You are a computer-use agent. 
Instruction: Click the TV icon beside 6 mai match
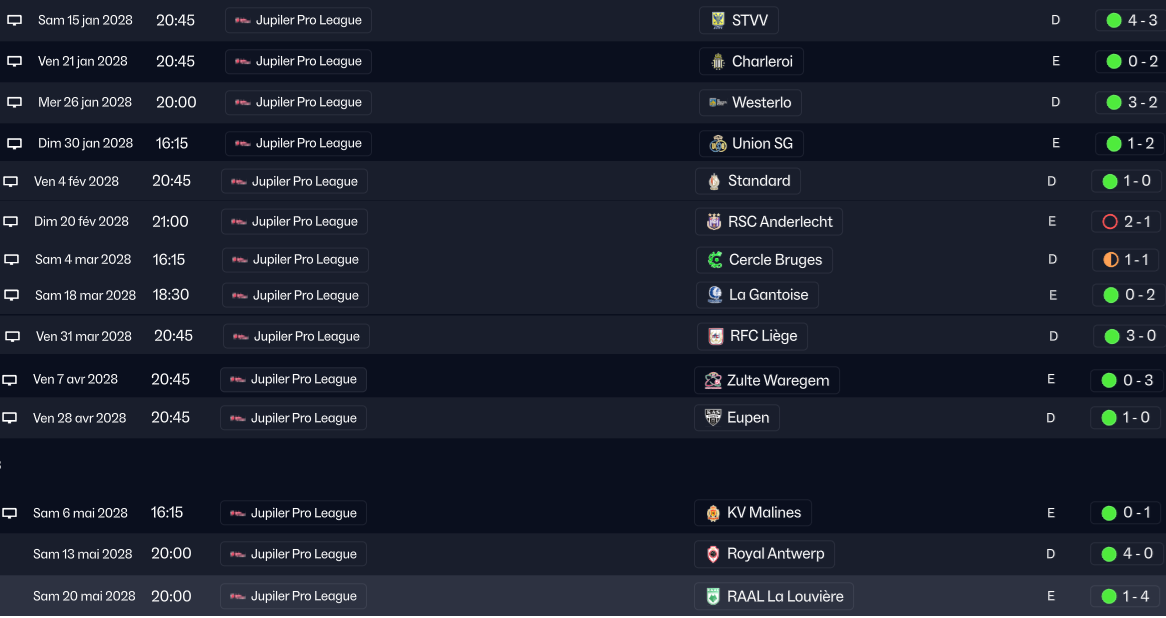click(10, 514)
